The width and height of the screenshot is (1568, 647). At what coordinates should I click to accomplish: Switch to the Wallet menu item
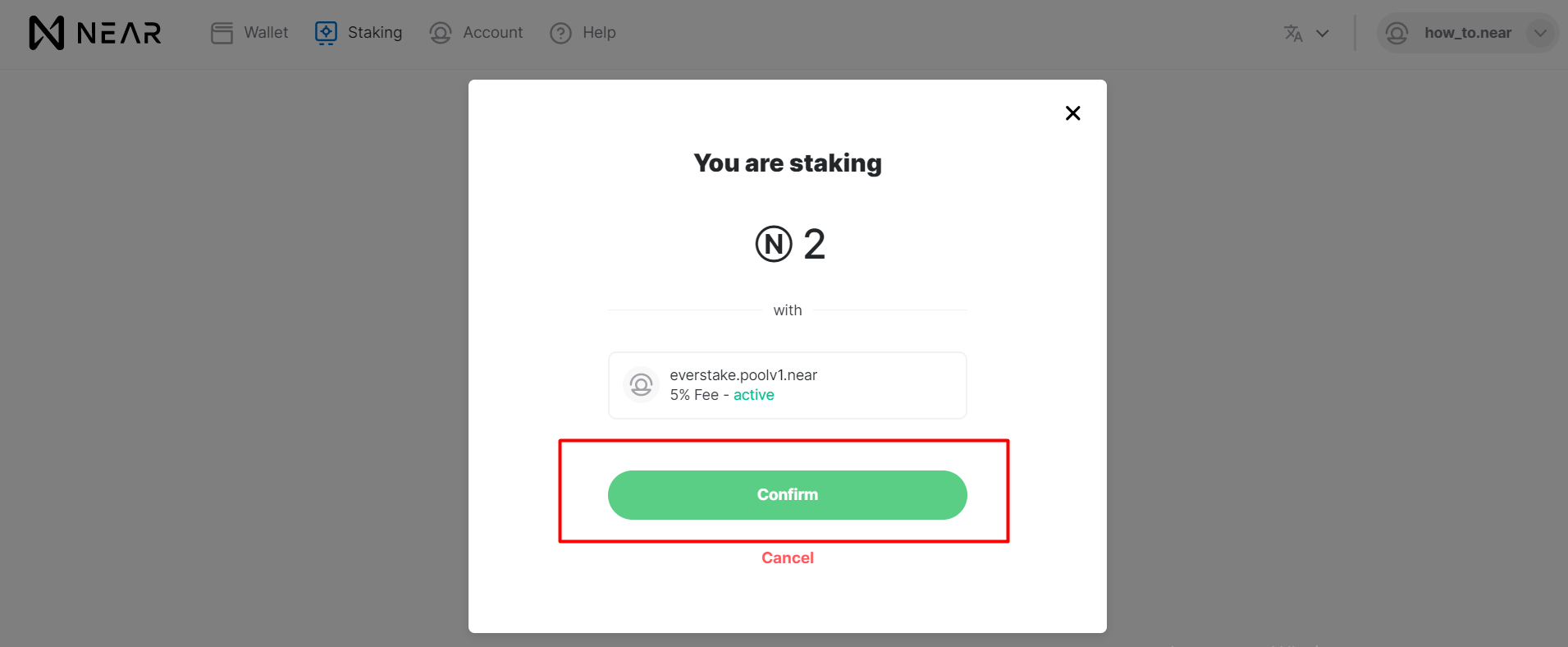point(264,33)
